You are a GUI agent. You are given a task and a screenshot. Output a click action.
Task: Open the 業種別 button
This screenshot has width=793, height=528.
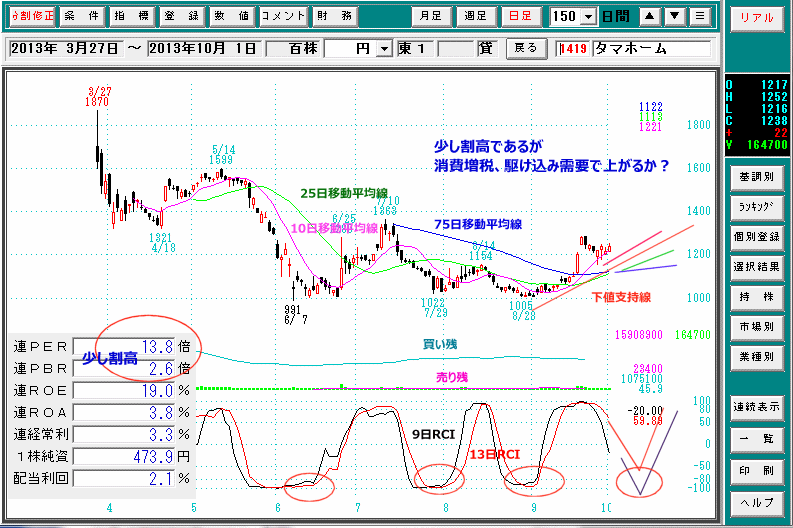[x=757, y=357]
